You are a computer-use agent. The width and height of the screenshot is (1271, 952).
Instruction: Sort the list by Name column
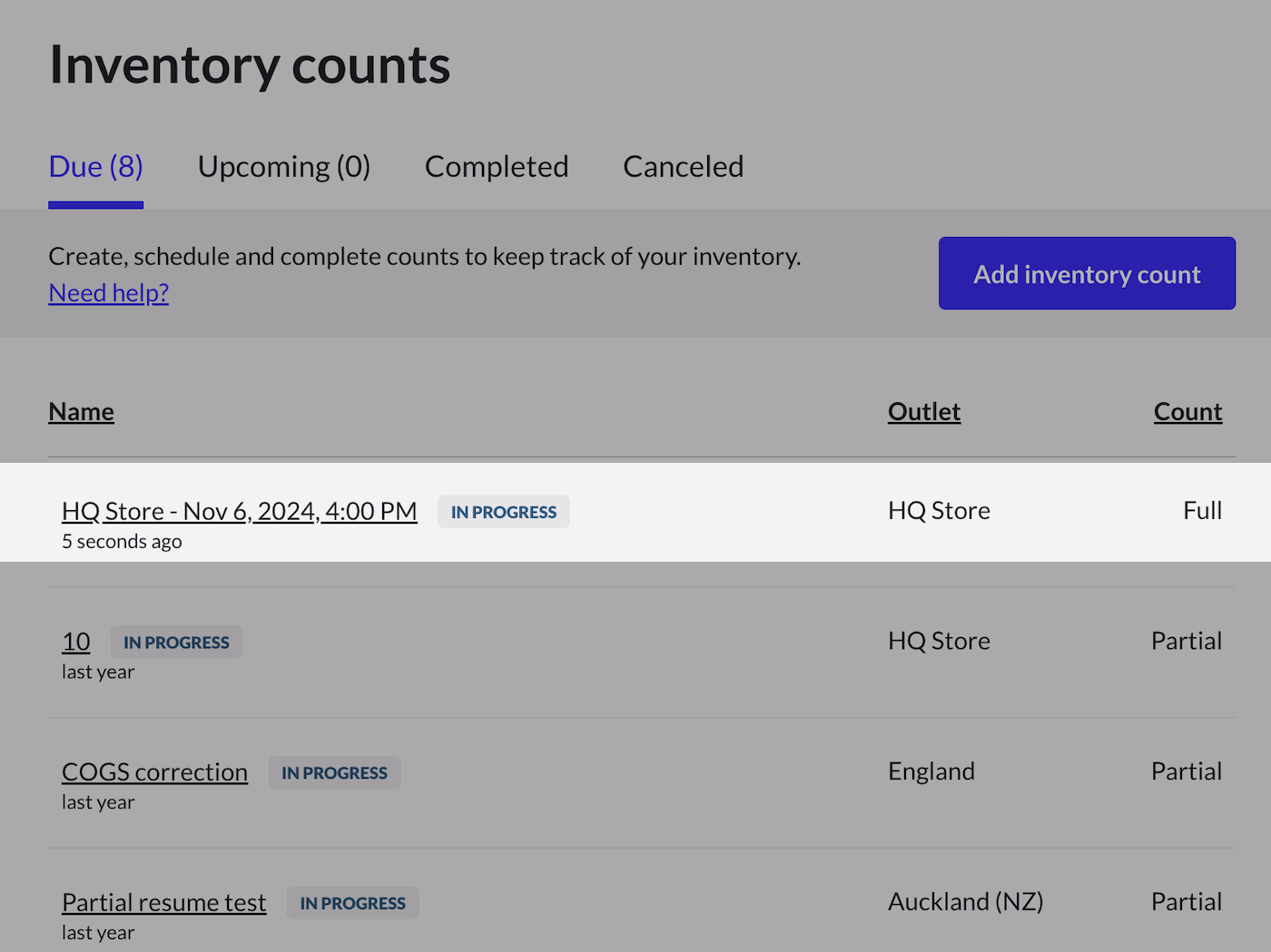(x=81, y=412)
